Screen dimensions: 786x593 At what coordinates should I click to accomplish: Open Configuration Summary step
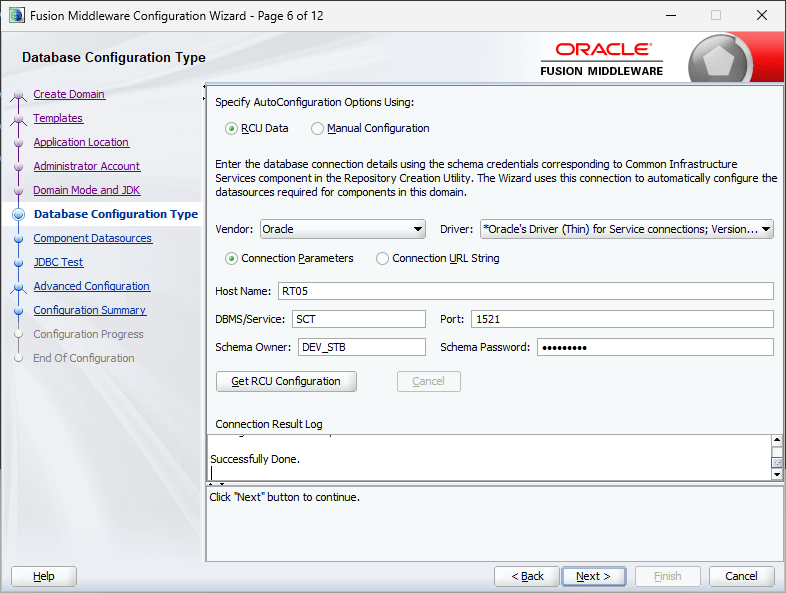tap(90, 310)
